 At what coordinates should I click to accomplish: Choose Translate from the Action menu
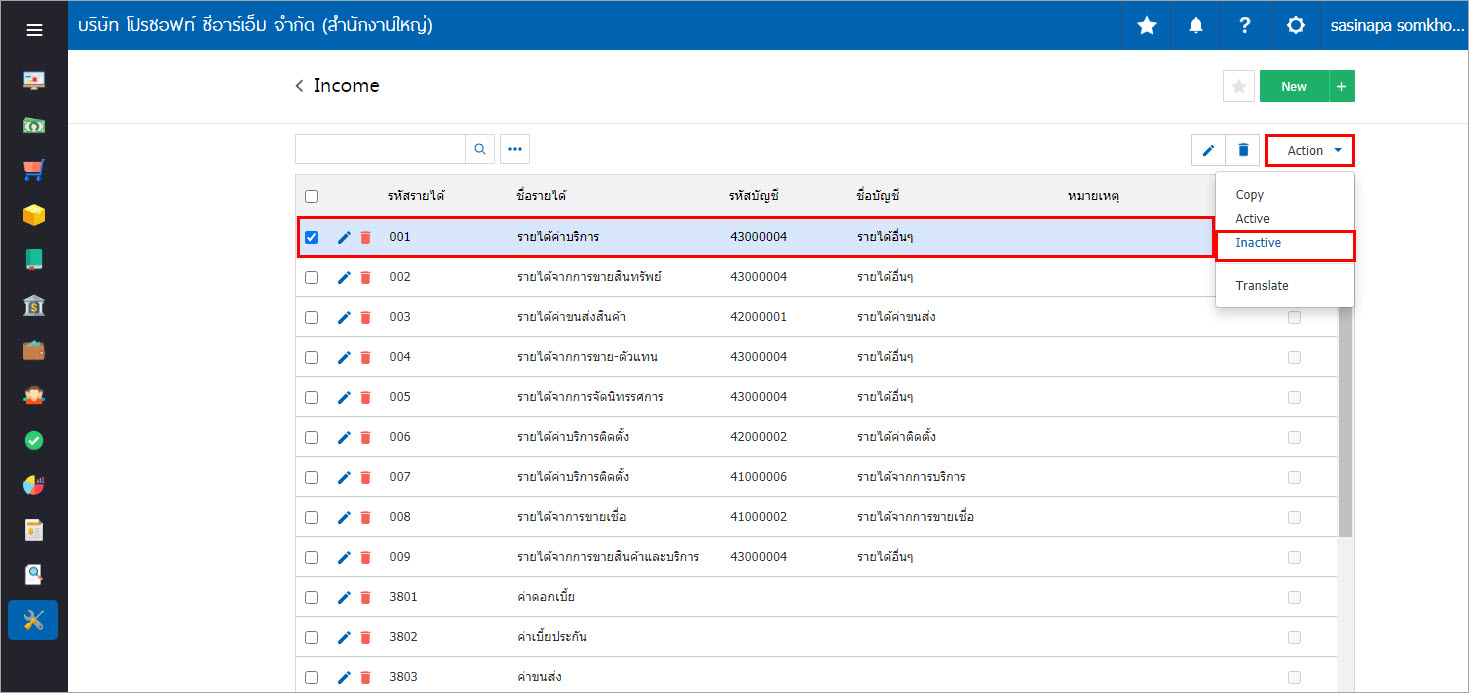[1262, 286]
